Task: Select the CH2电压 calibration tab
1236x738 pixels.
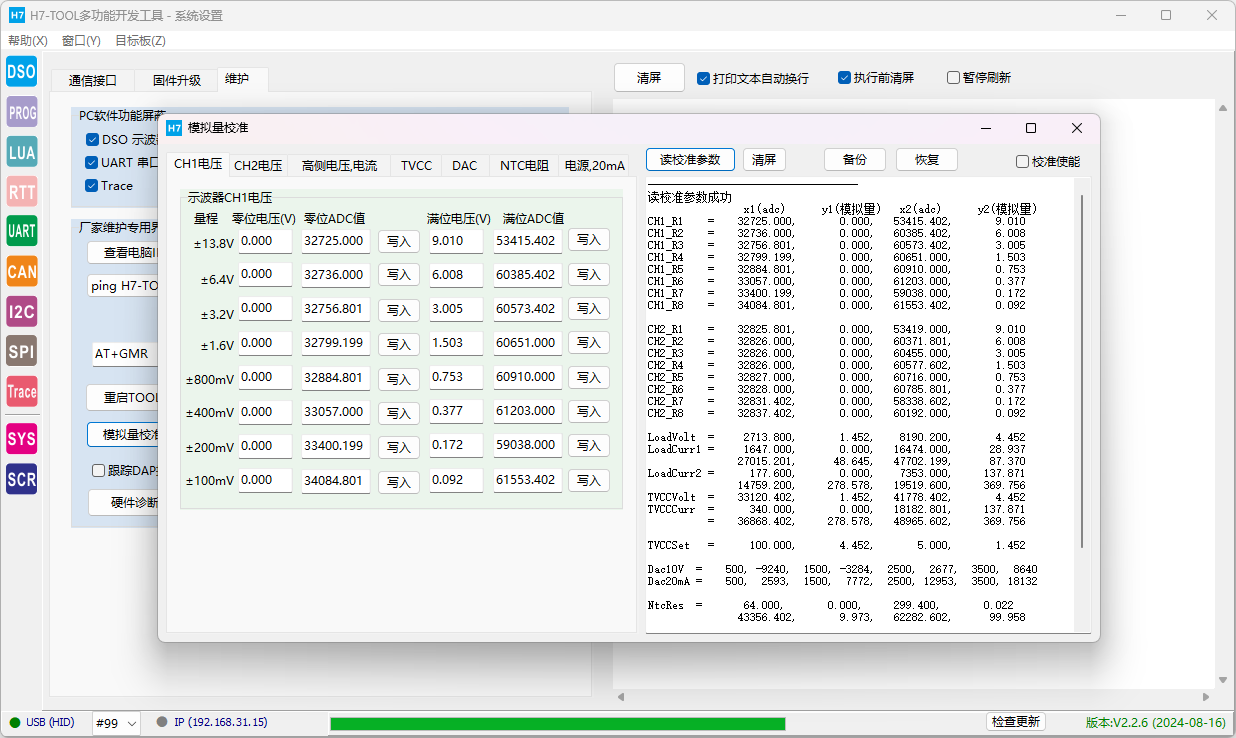Action: click(x=258, y=165)
